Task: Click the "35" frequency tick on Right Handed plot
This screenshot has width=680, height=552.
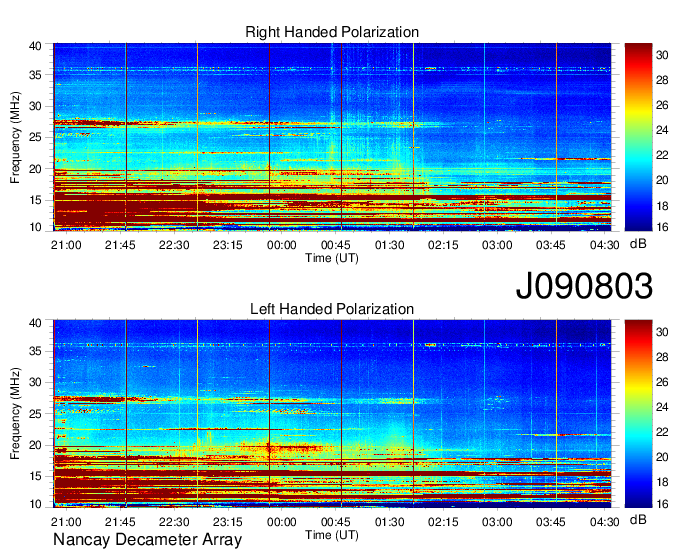Action: (36, 75)
